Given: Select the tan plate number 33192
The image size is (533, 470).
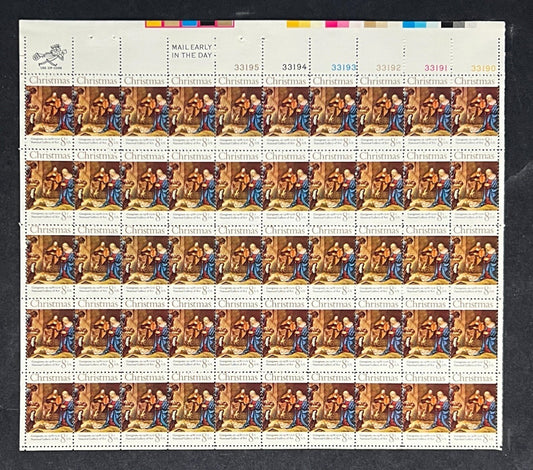Looking at the screenshot, I should [389, 68].
